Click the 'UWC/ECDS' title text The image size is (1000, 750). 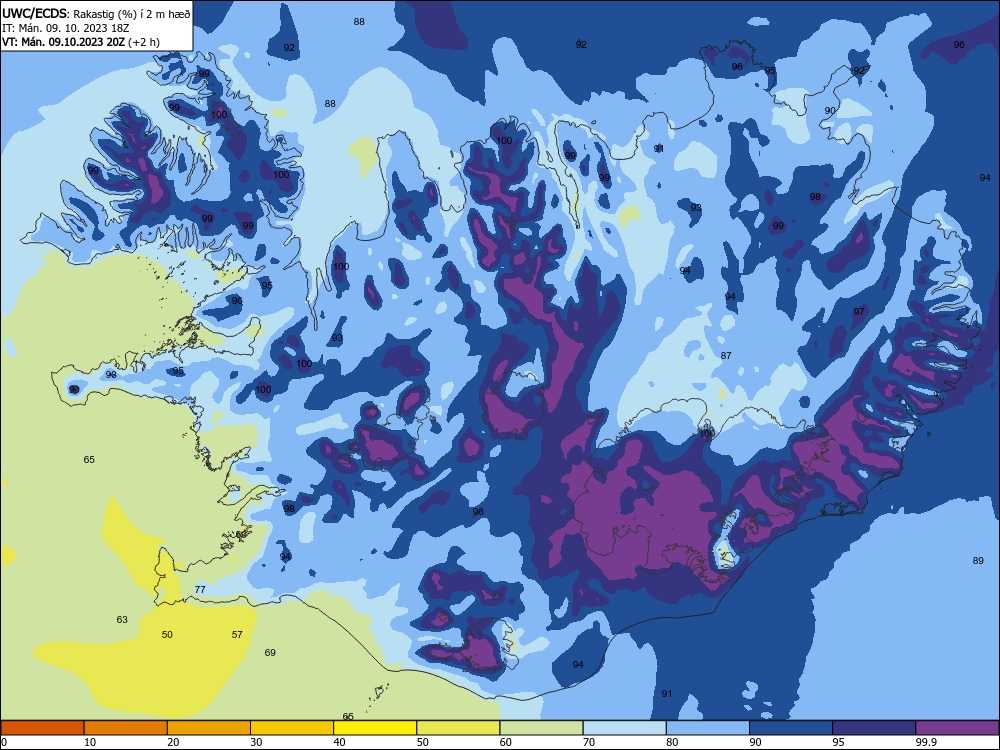pos(34,13)
